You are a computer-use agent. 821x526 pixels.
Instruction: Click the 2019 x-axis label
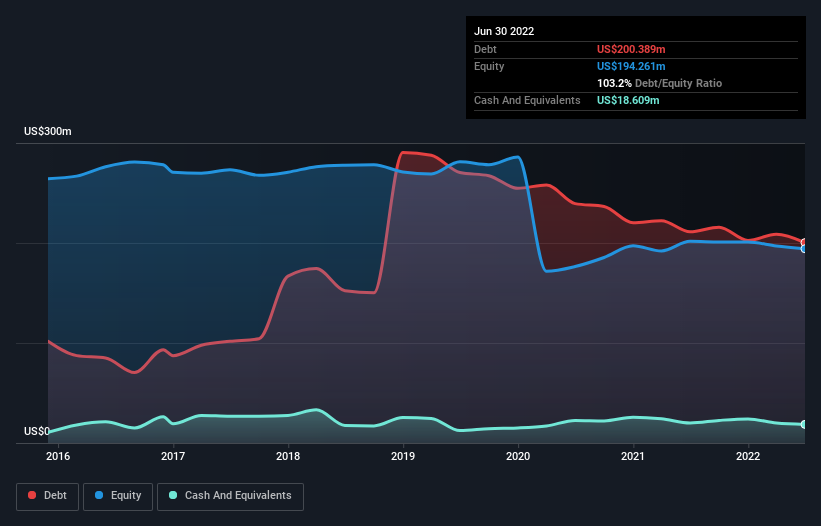[403, 456]
